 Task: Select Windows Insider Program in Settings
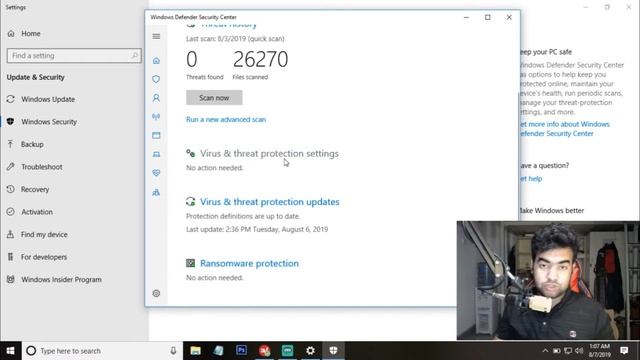tap(61, 280)
